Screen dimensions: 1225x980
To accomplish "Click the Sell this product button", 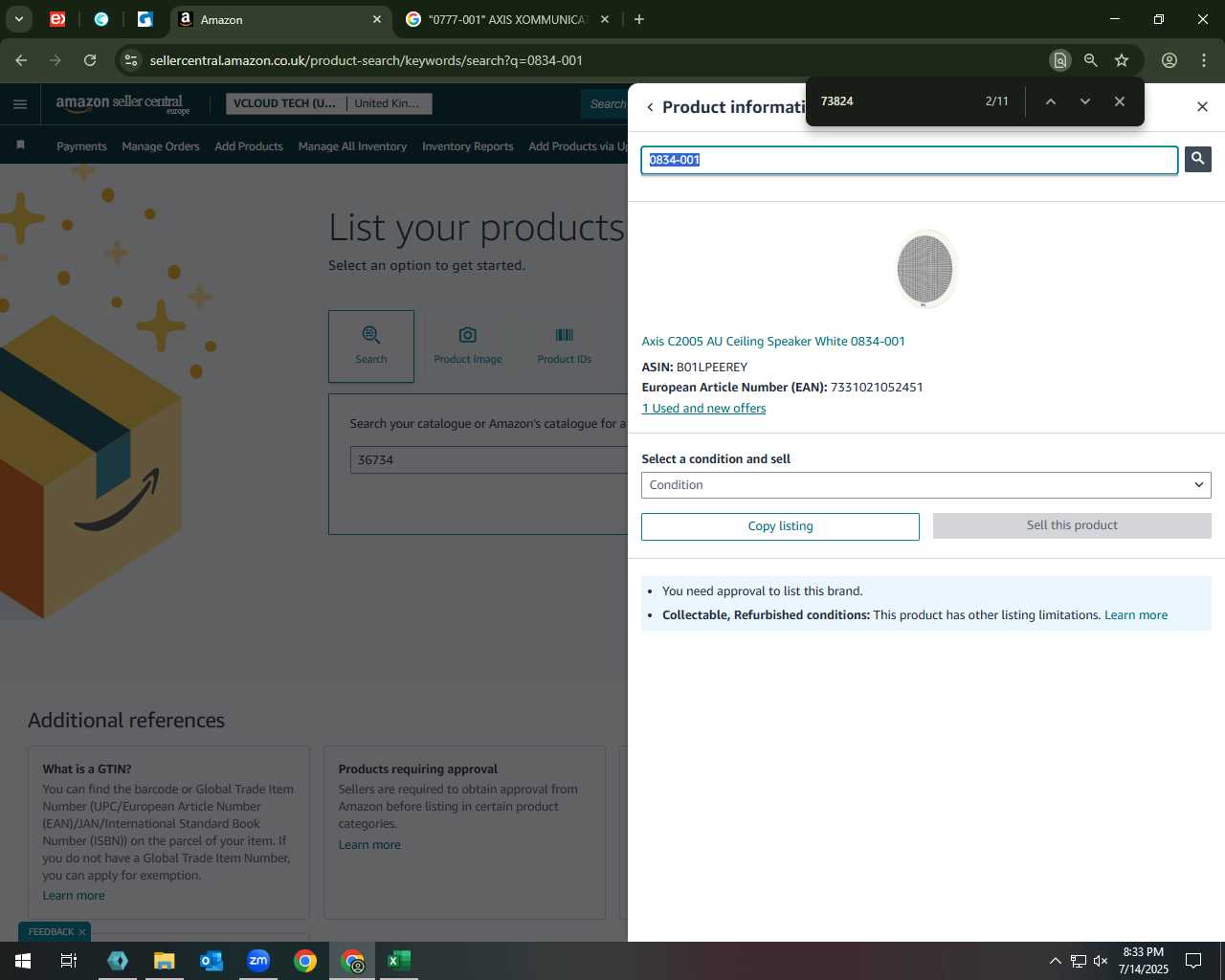I will tap(1072, 525).
